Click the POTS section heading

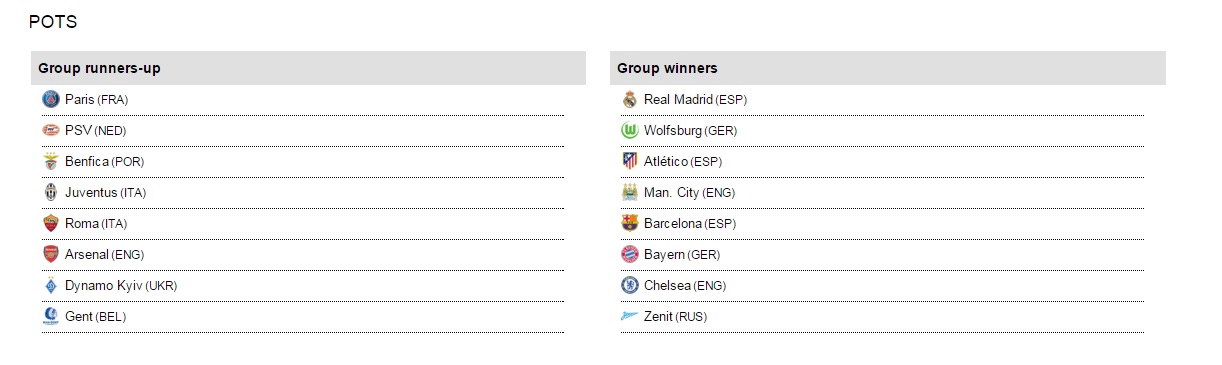(x=53, y=22)
